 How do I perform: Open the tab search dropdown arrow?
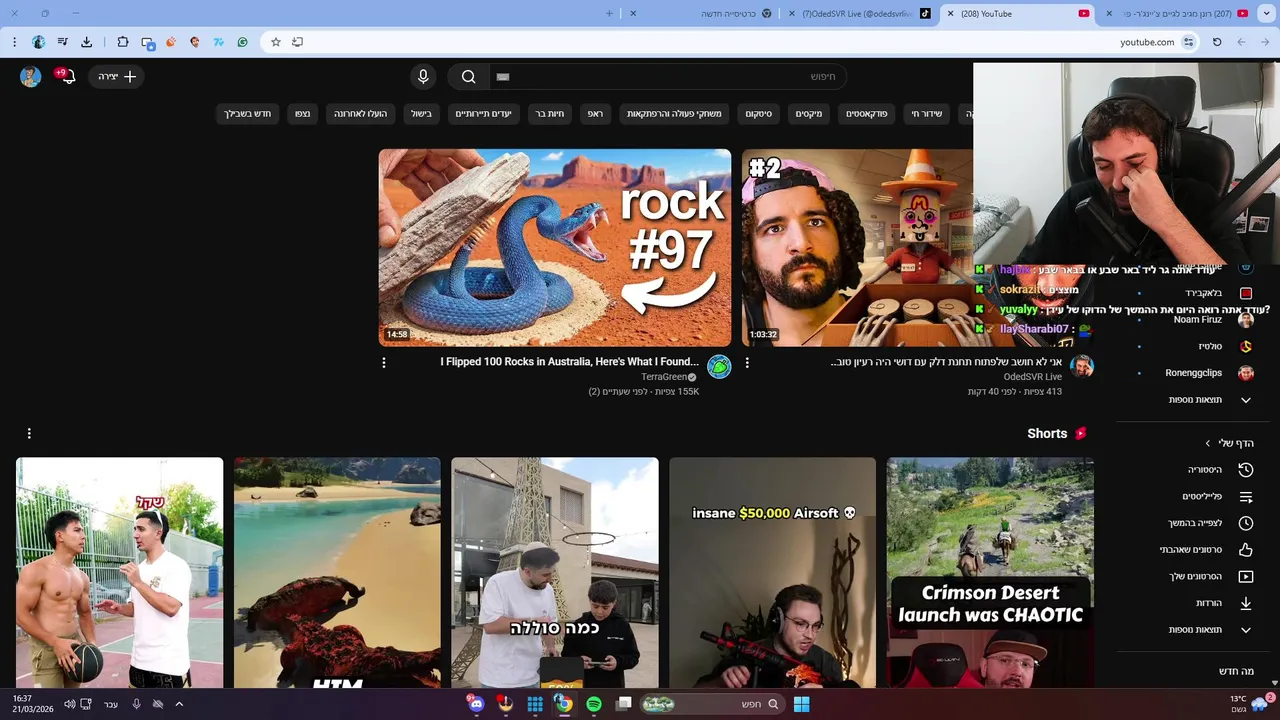tap(1266, 14)
